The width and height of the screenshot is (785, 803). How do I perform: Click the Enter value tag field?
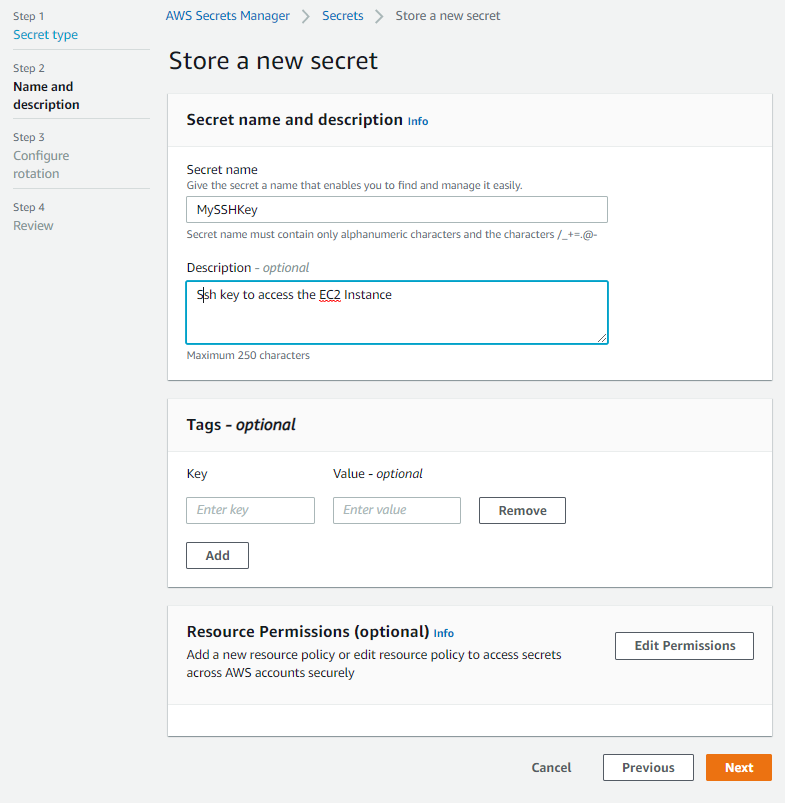(x=397, y=510)
